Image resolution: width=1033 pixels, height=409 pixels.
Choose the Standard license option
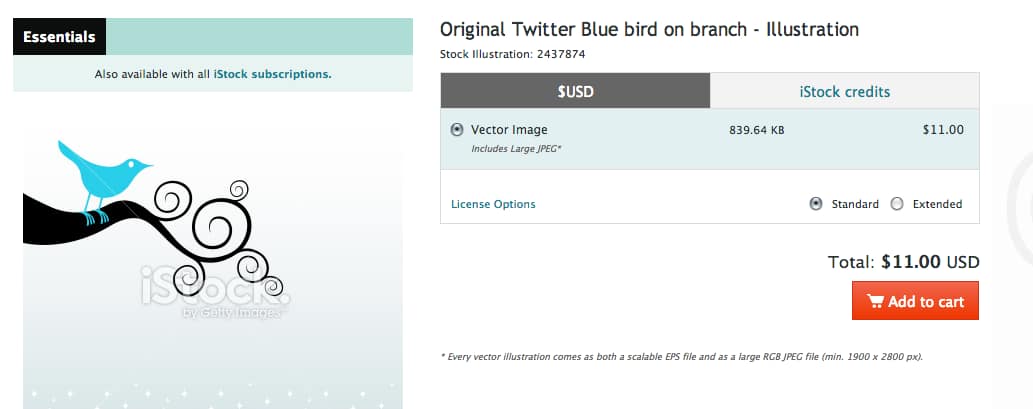815,204
